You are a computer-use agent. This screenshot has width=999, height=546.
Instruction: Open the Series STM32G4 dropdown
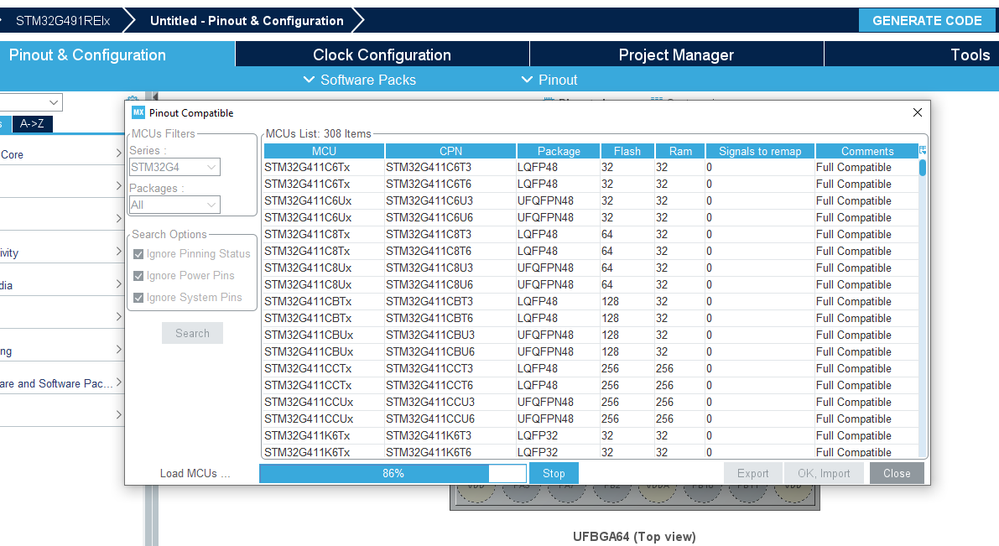(x=175, y=167)
